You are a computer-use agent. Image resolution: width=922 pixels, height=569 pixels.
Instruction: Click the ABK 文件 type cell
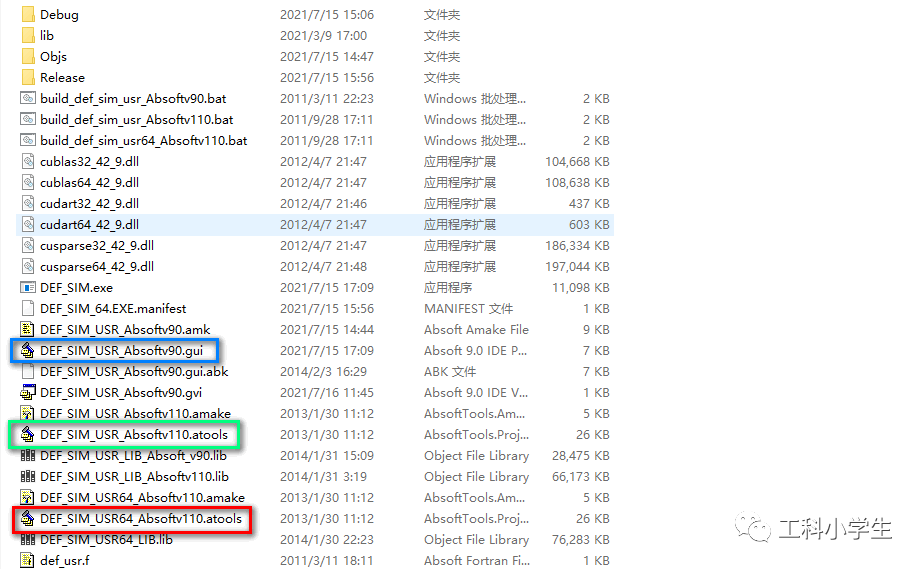coord(450,372)
